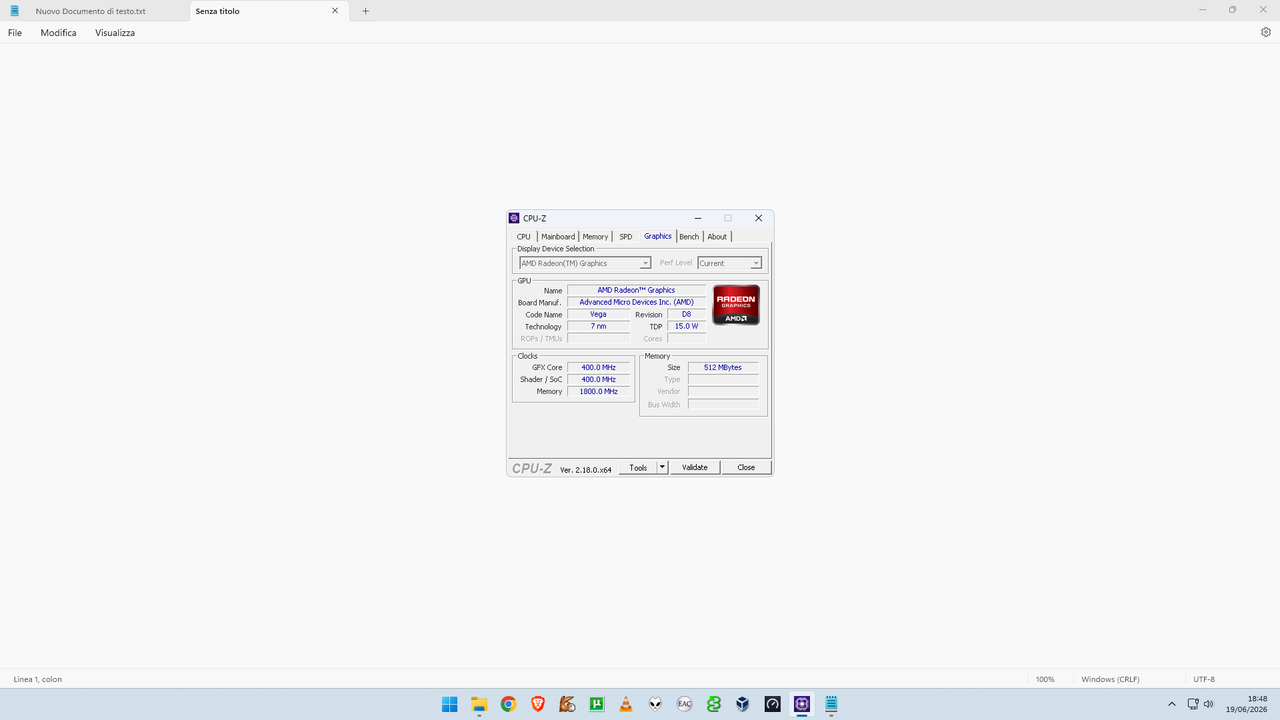Image resolution: width=1280 pixels, height=720 pixels.
Task: Minimize the CPU-Z window
Action: pyautogui.click(x=698, y=218)
